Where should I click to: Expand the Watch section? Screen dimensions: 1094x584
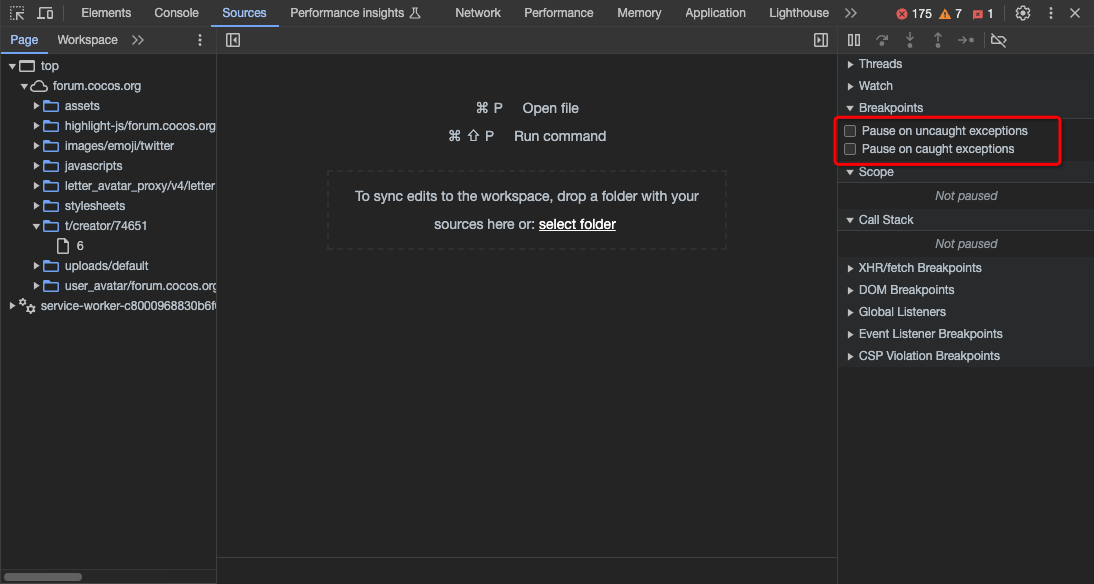tap(851, 86)
